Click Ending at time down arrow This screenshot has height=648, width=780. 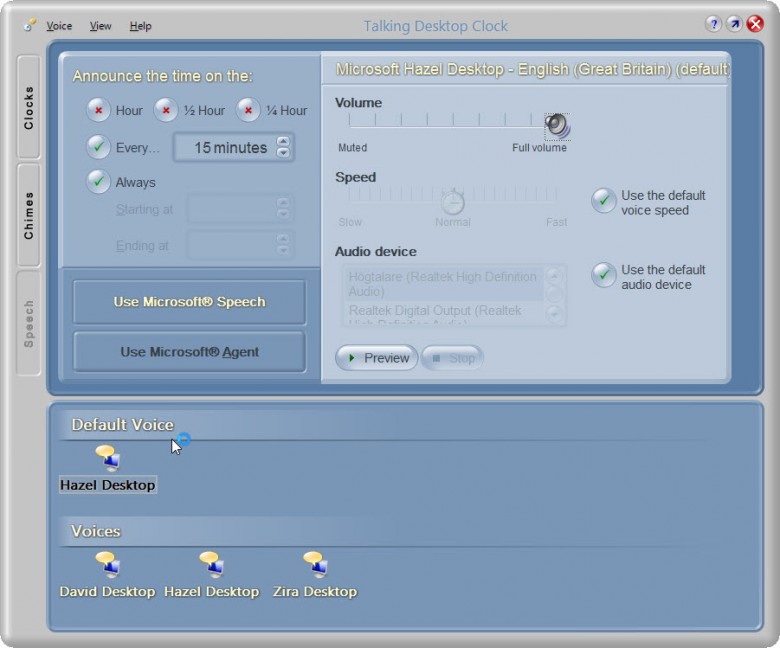[283, 250]
